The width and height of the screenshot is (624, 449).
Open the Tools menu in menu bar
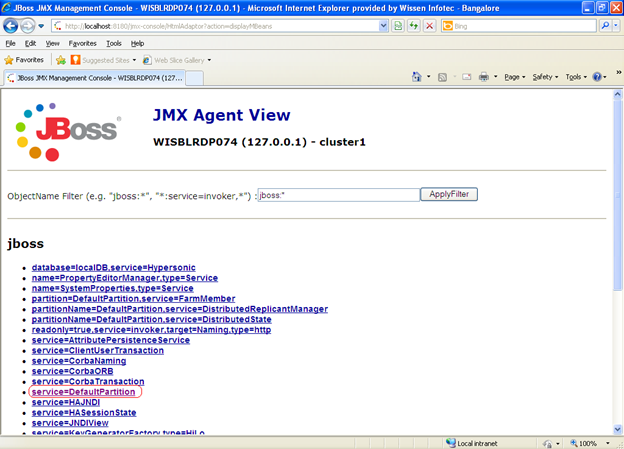114,43
